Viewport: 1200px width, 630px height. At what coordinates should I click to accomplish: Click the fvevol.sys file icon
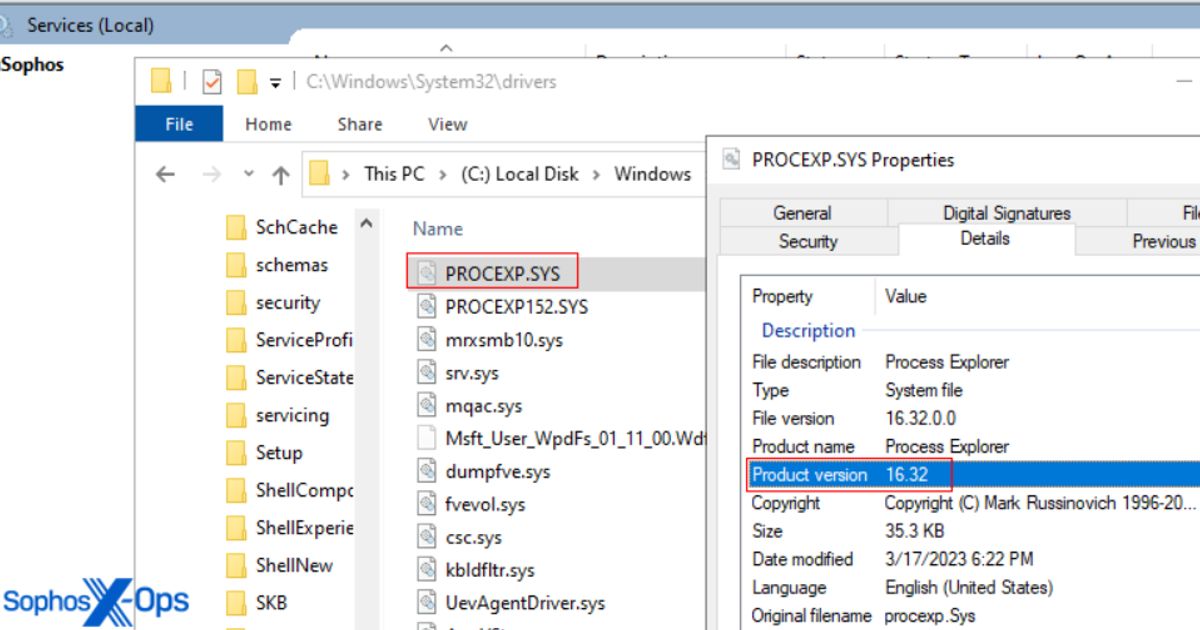coord(427,504)
